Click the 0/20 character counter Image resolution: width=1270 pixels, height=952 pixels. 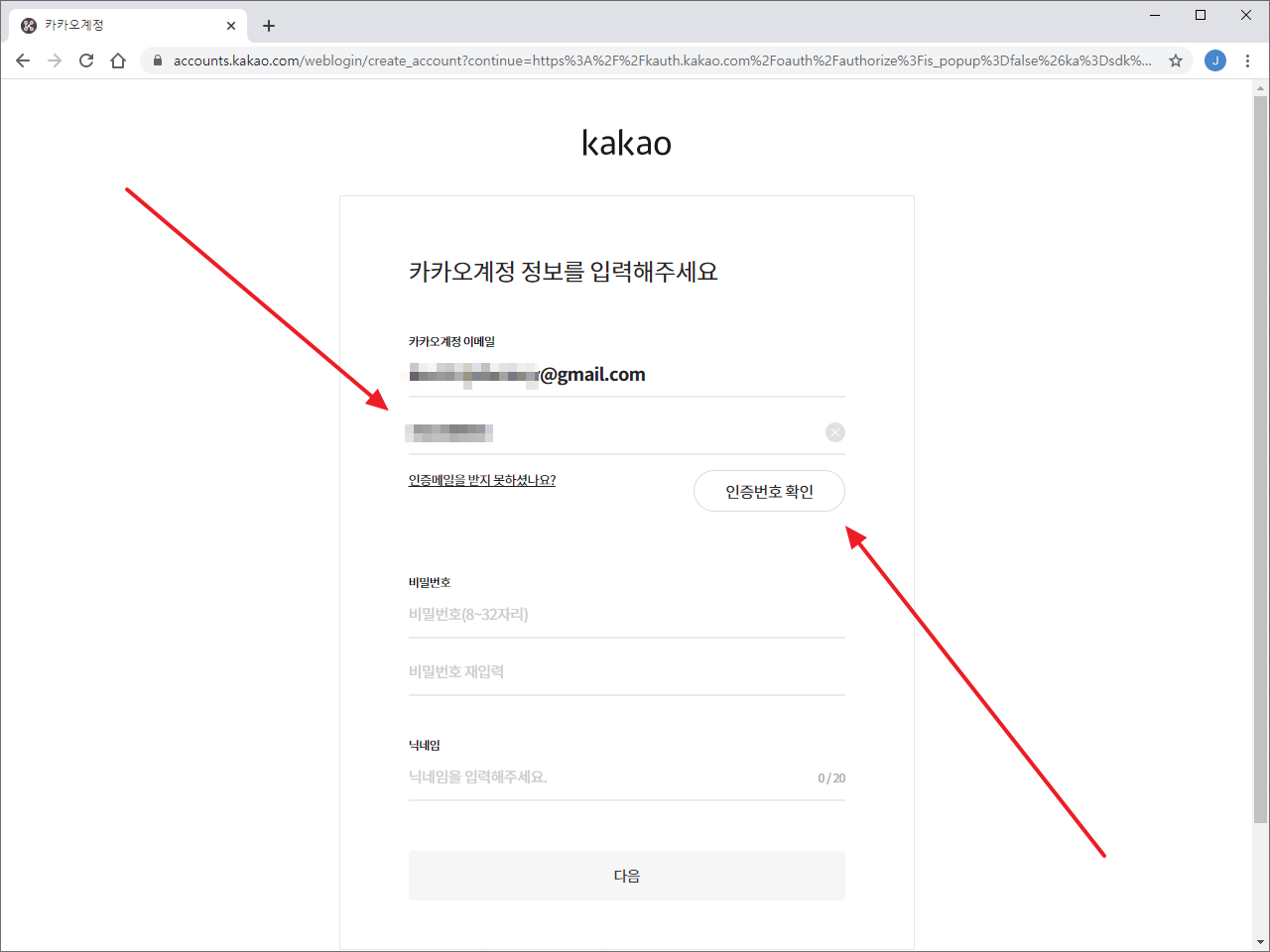point(831,778)
